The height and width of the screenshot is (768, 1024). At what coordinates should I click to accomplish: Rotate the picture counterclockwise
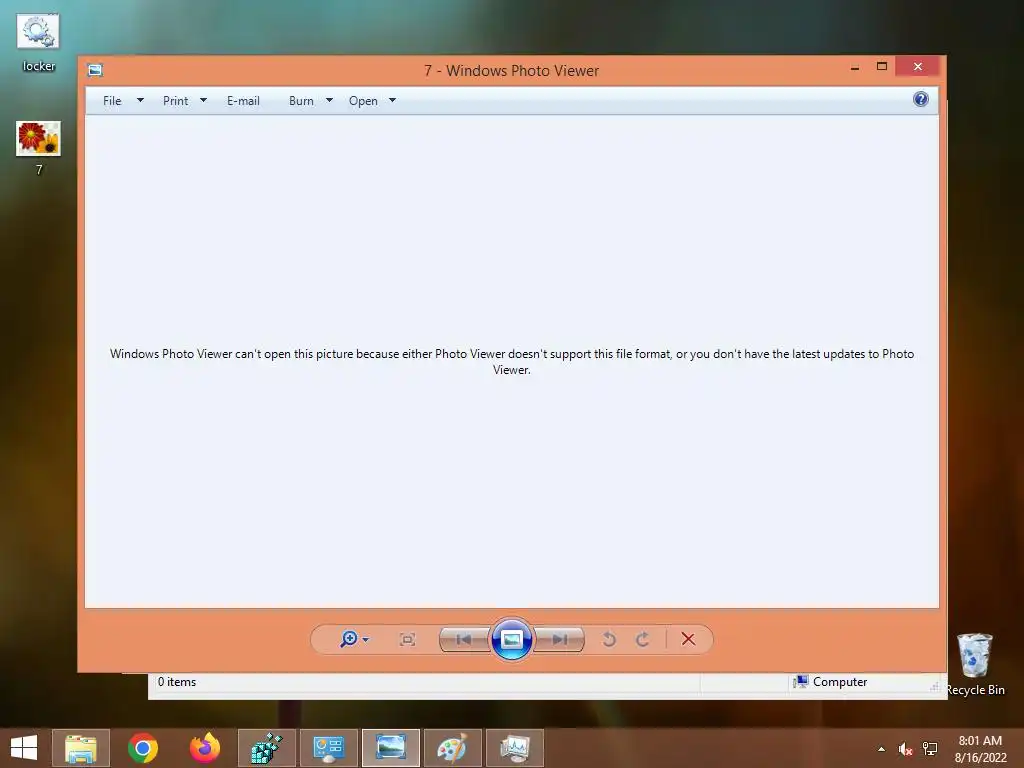click(x=609, y=639)
